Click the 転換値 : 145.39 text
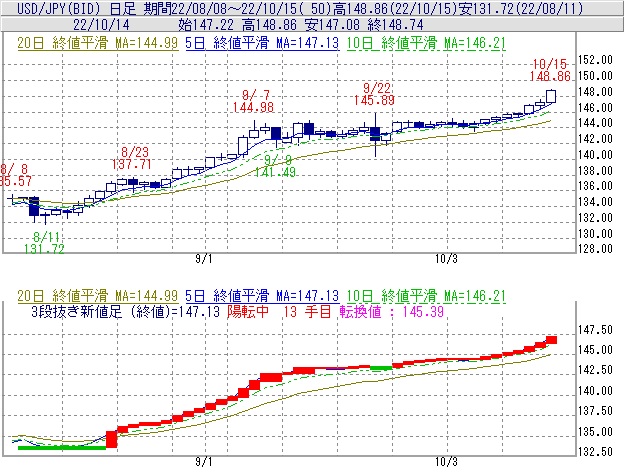624x475 pixels. point(392,311)
